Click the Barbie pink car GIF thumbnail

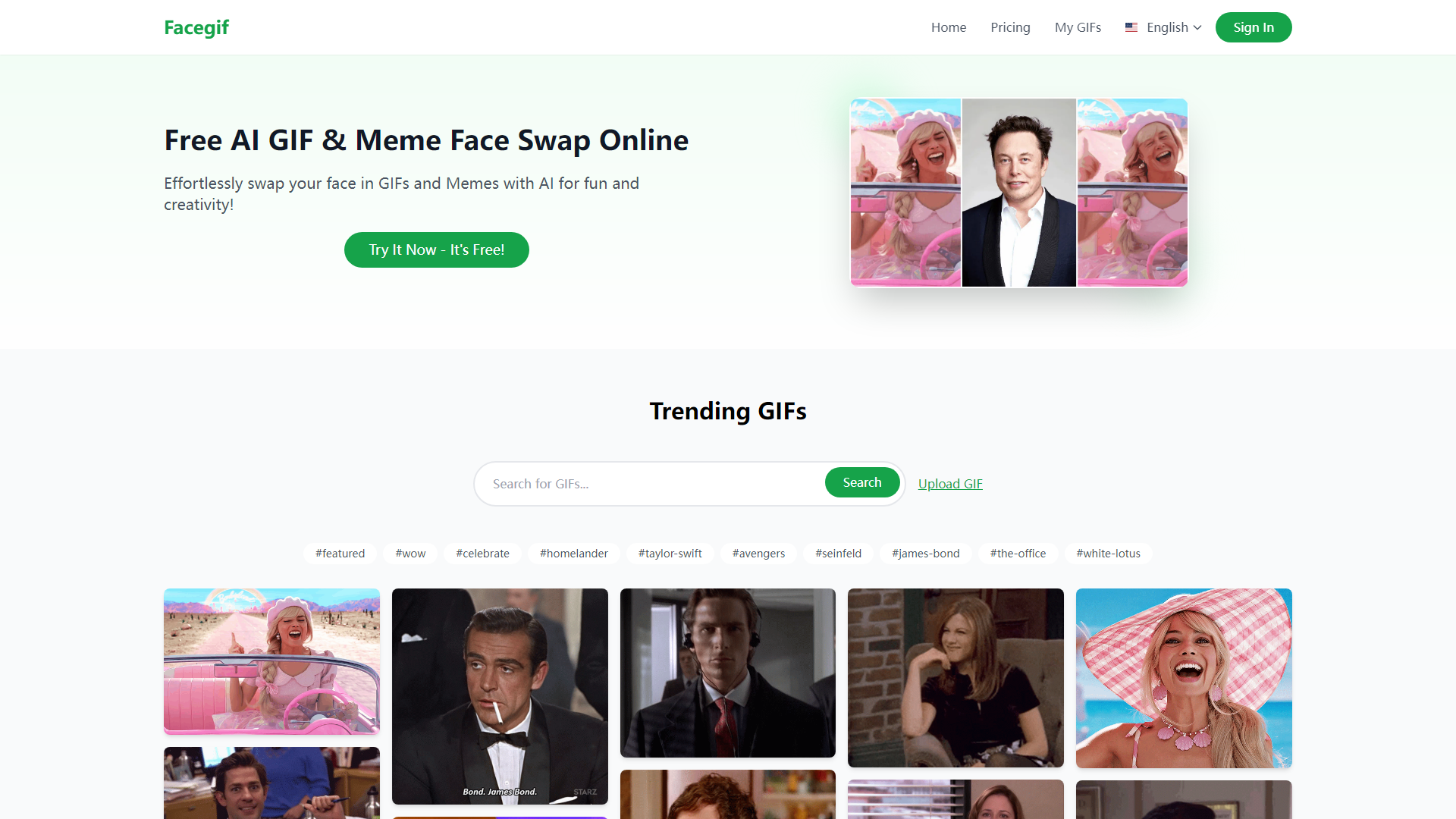271,659
